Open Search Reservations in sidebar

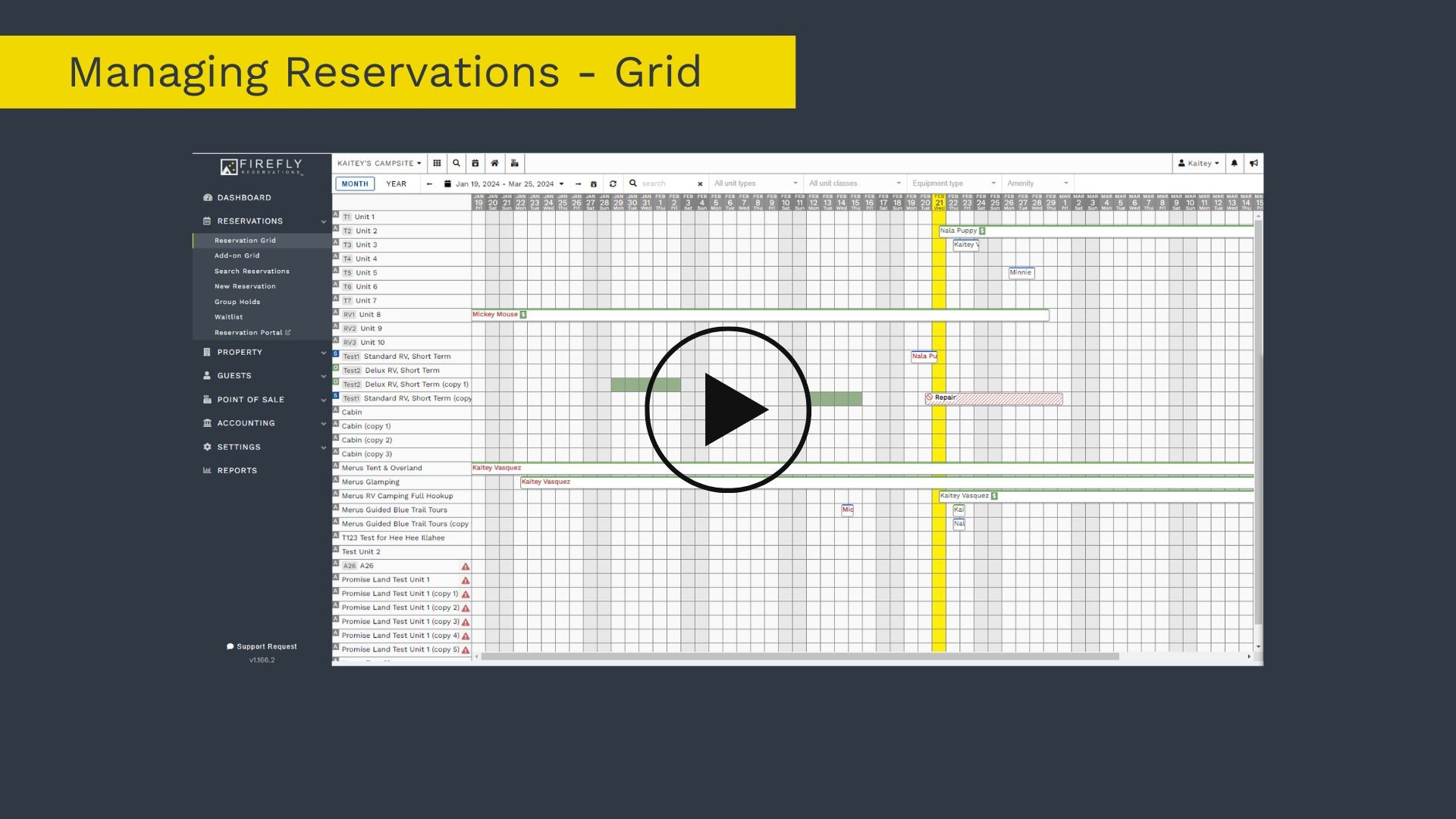point(252,271)
